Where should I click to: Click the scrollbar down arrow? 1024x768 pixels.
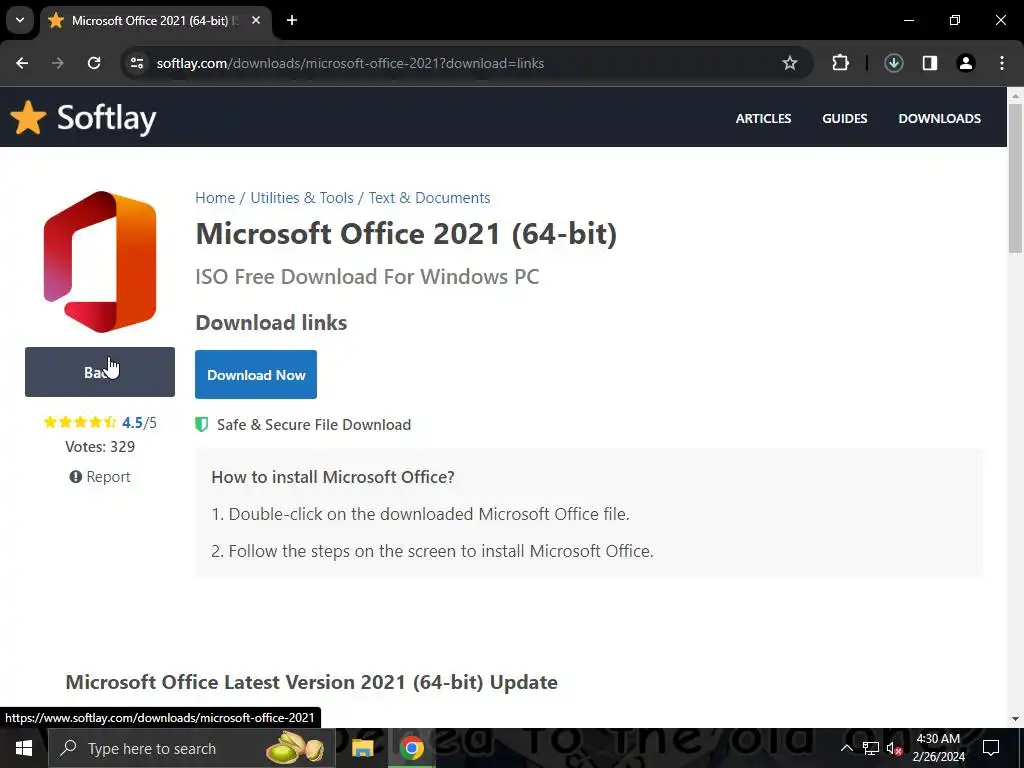coord(1015,719)
